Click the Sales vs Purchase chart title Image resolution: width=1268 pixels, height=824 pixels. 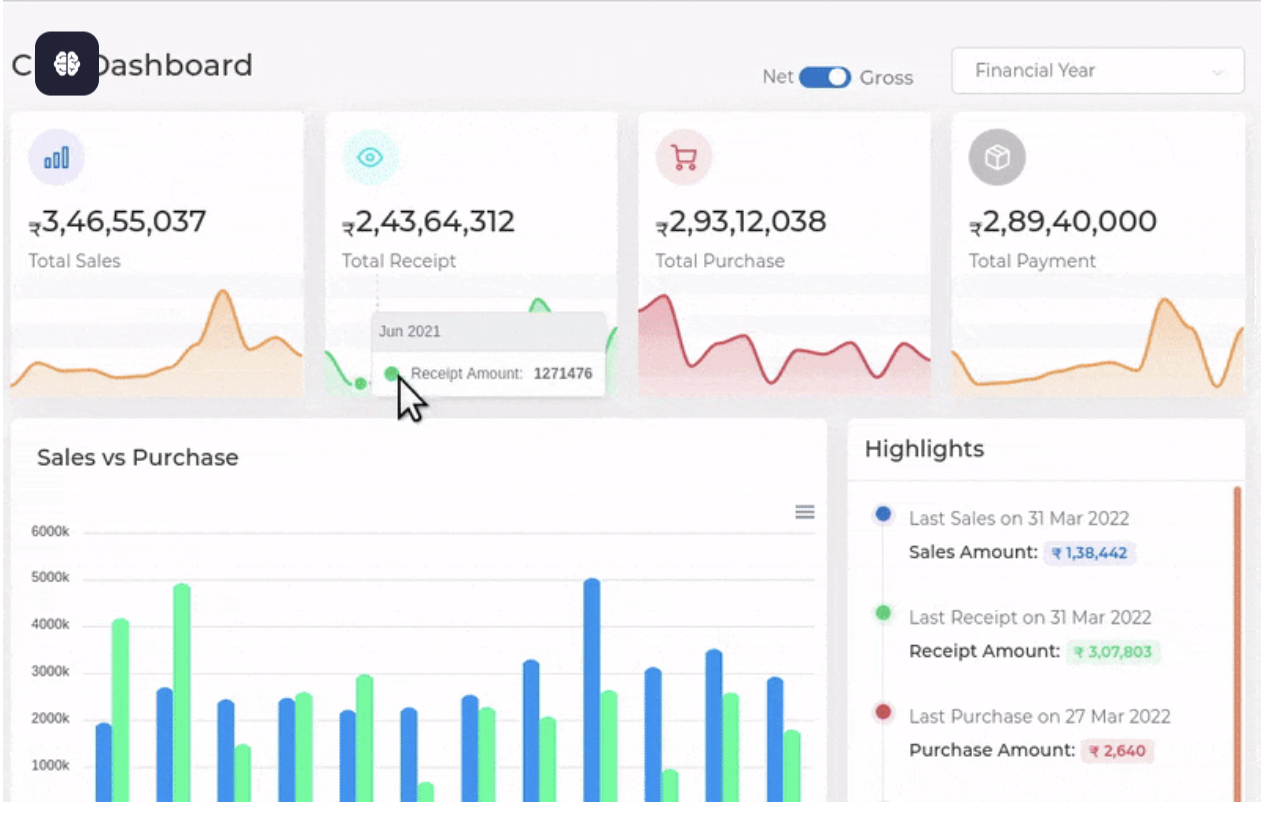tap(137, 457)
